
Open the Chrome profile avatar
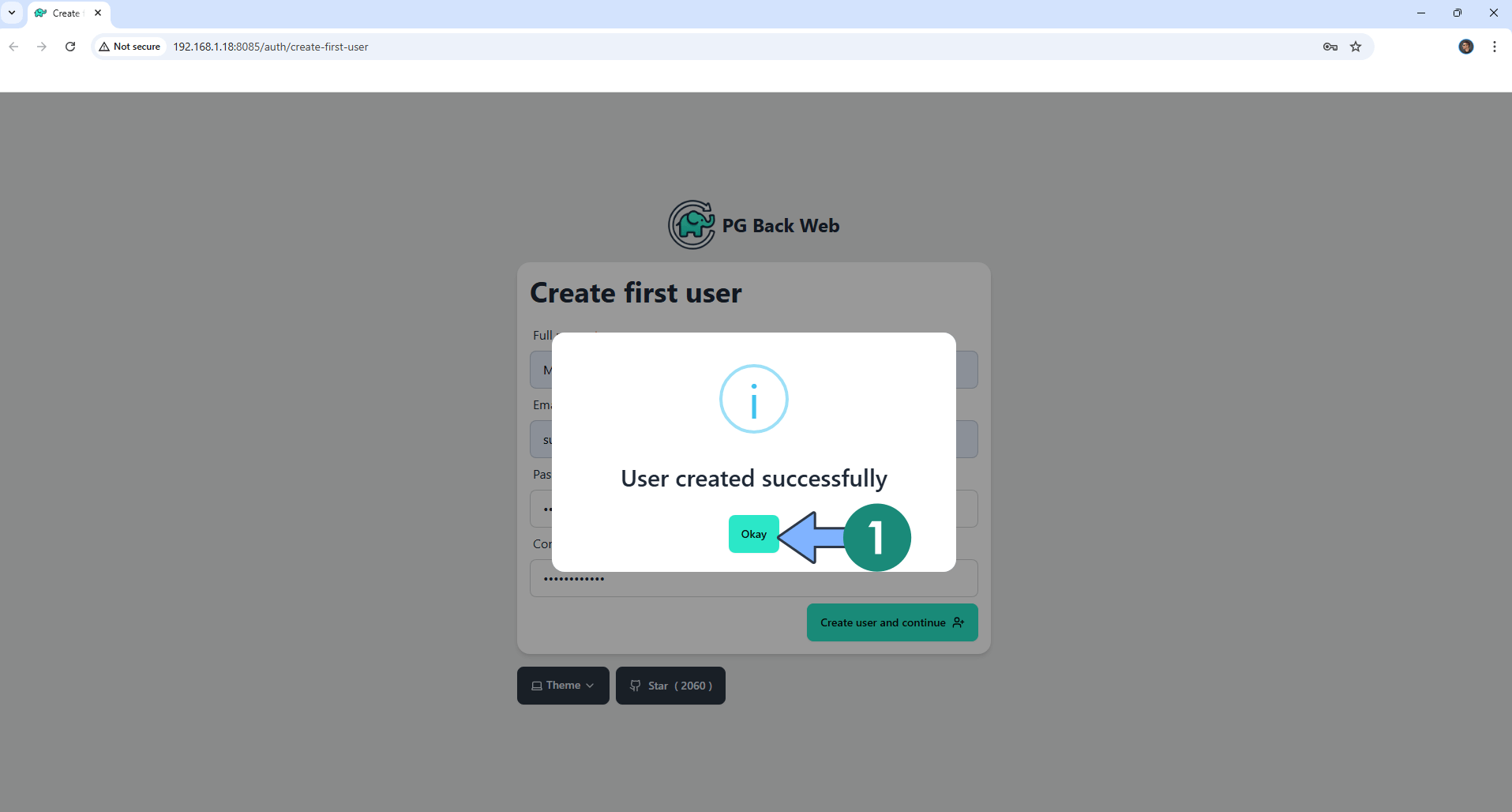1465,47
